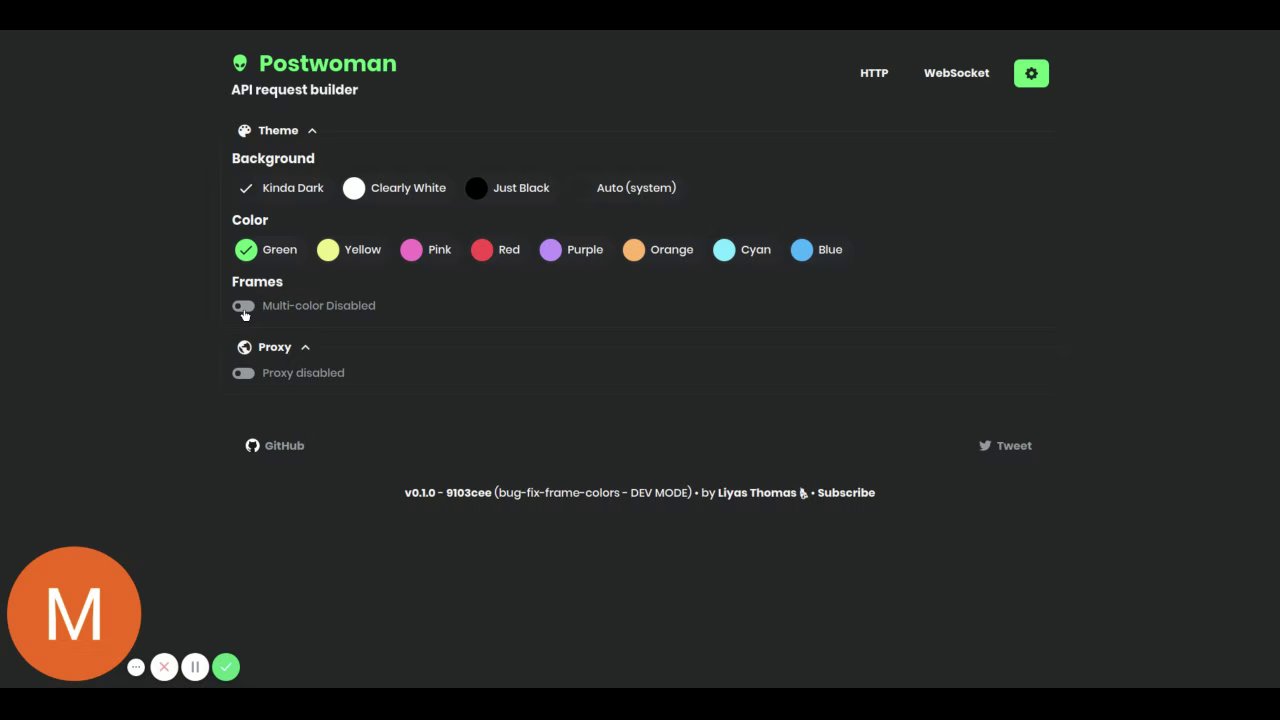The width and height of the screenshot is (1280, 720).
Task: Click the Theme palette icon
Action: pos(244,131)
